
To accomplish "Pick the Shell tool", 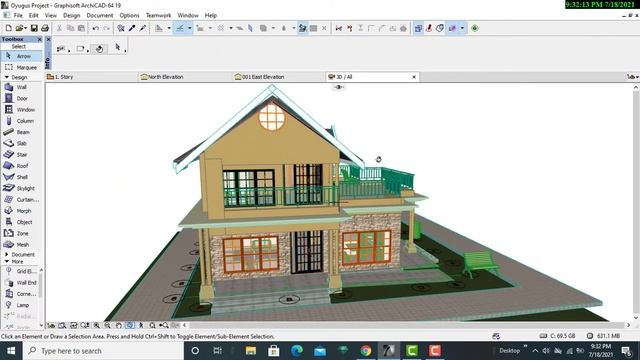I will [x=22, y=177].
